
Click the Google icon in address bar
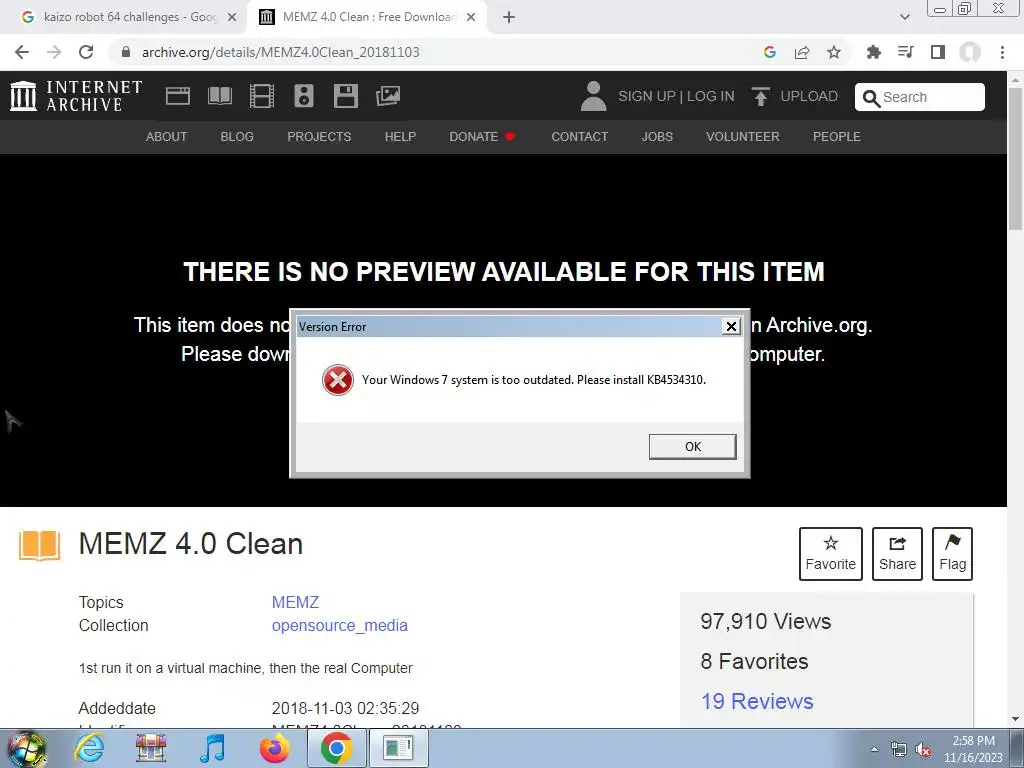pyautogui.click(x=770, y=52)
